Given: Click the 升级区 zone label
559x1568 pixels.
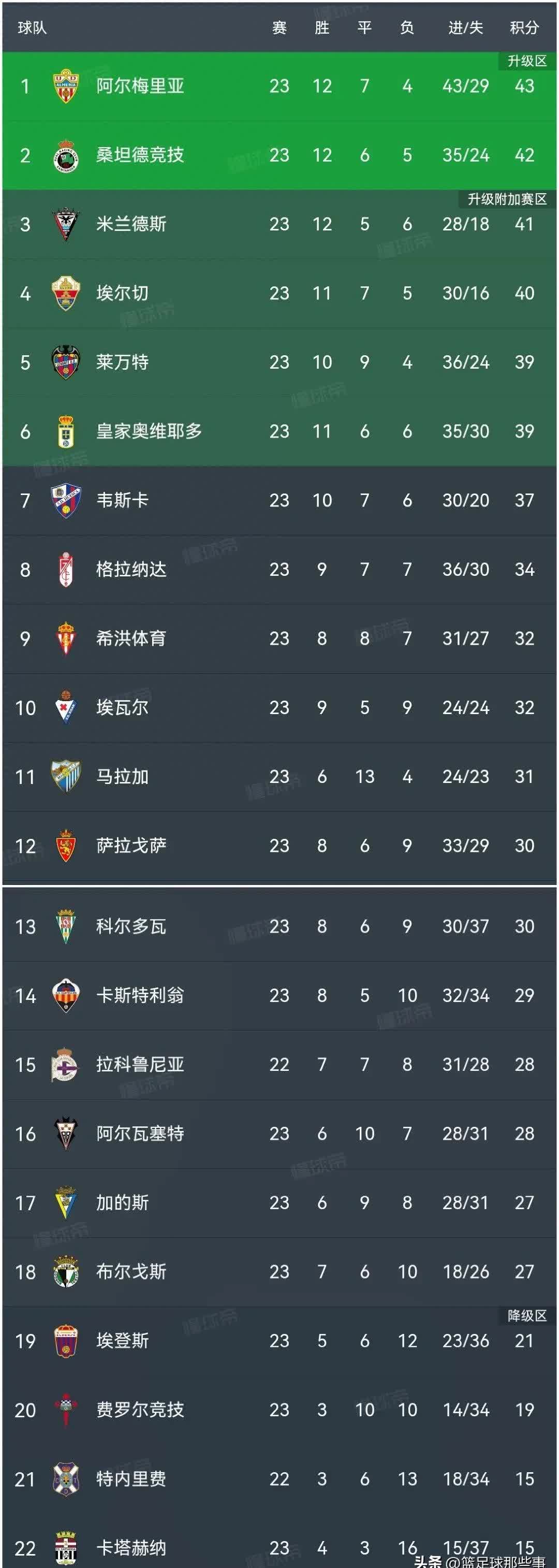Looking at the screenshot, I should point(527,61).
